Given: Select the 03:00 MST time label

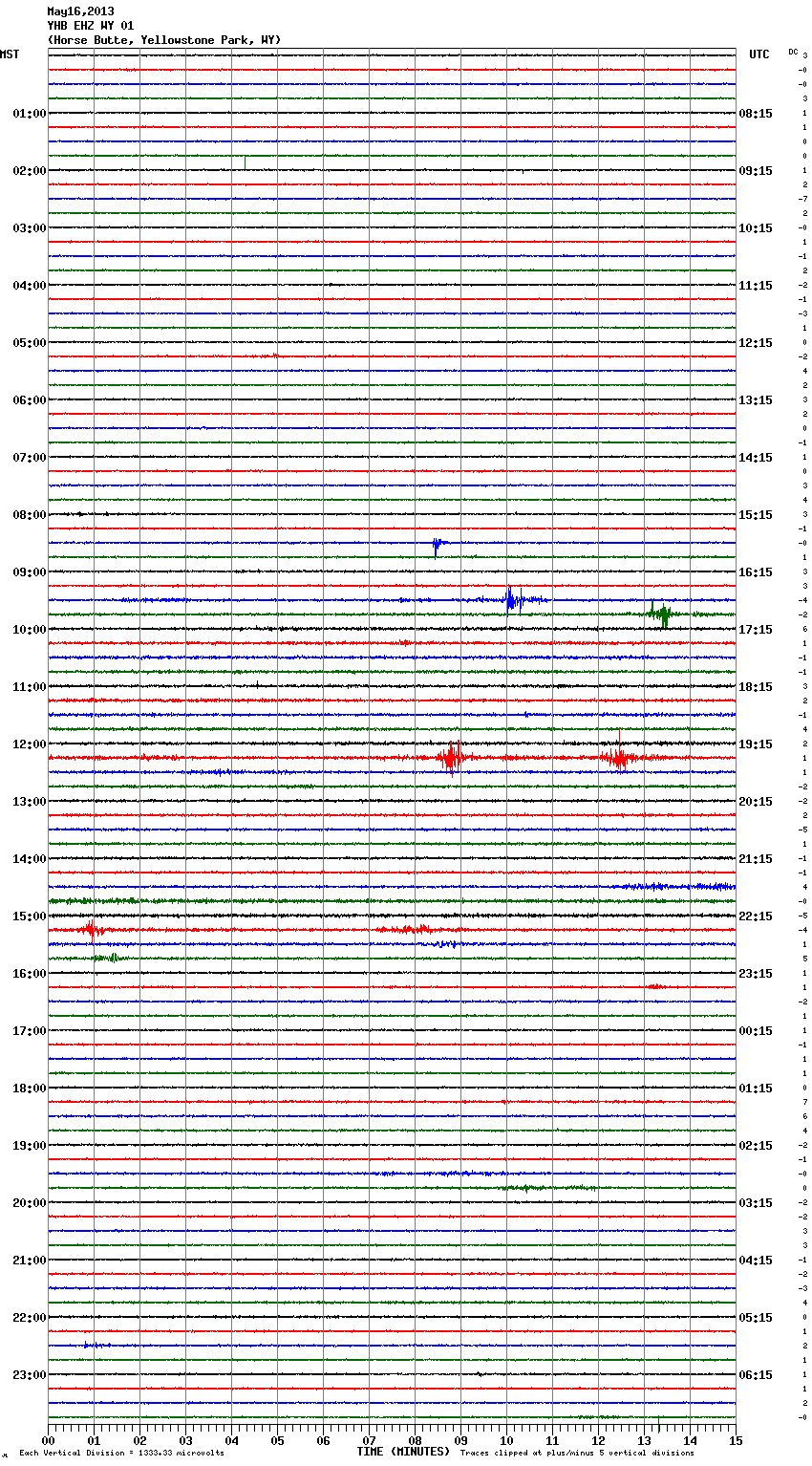Looking at the screenshot, I should pyautogui.click(x=30, y=228).
